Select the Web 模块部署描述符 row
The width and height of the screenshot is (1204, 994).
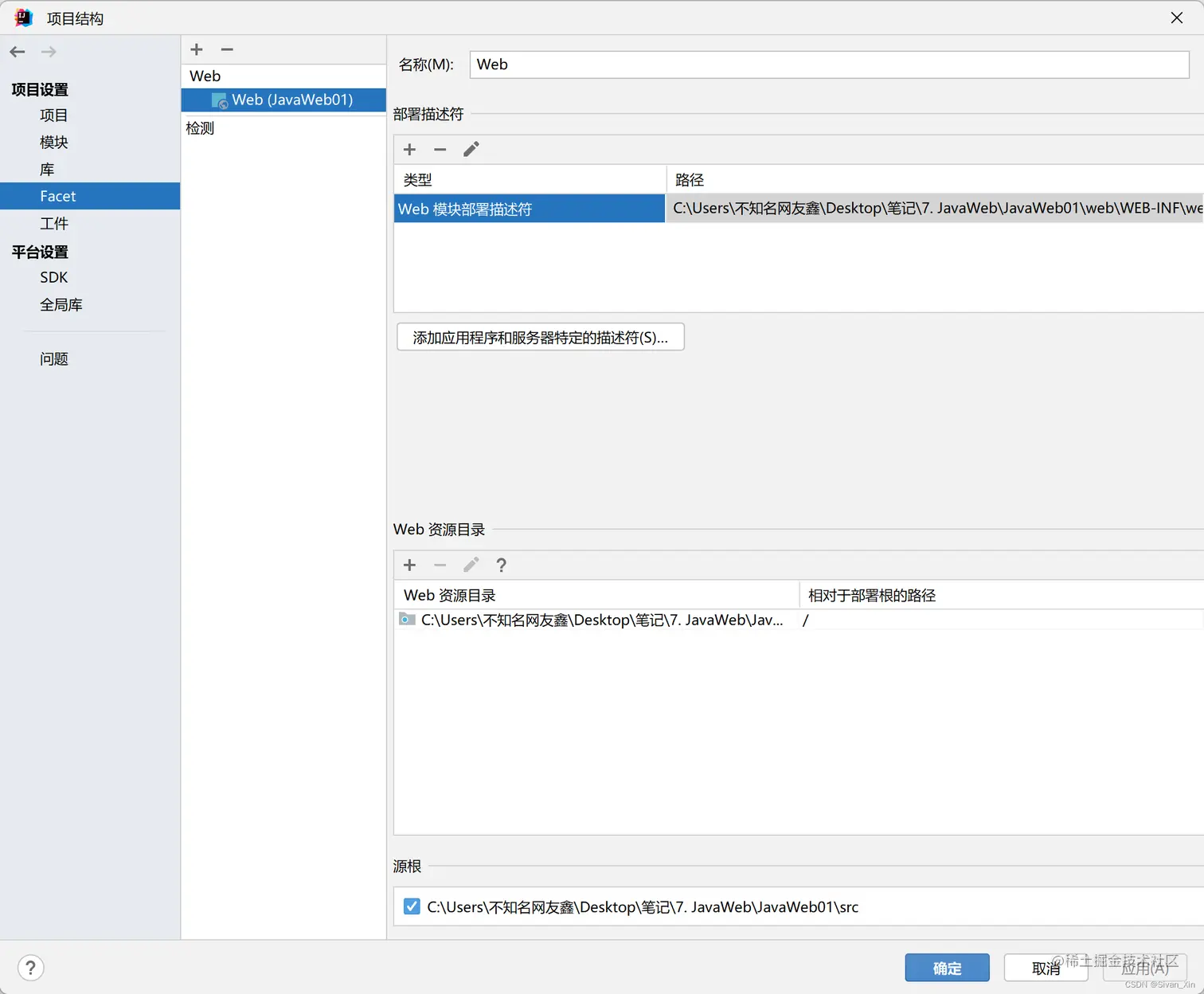coord(530,209)
